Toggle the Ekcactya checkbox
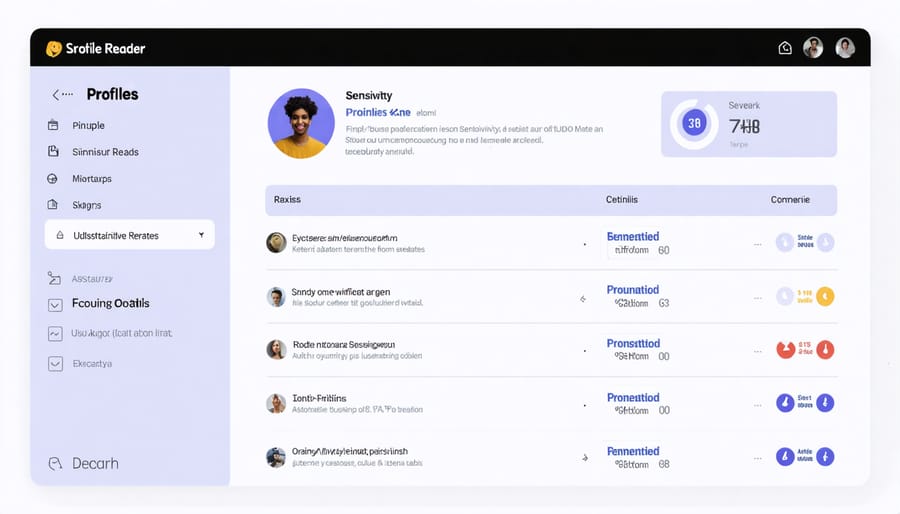The height and width of the screenshot is (514, 900). 55,364
